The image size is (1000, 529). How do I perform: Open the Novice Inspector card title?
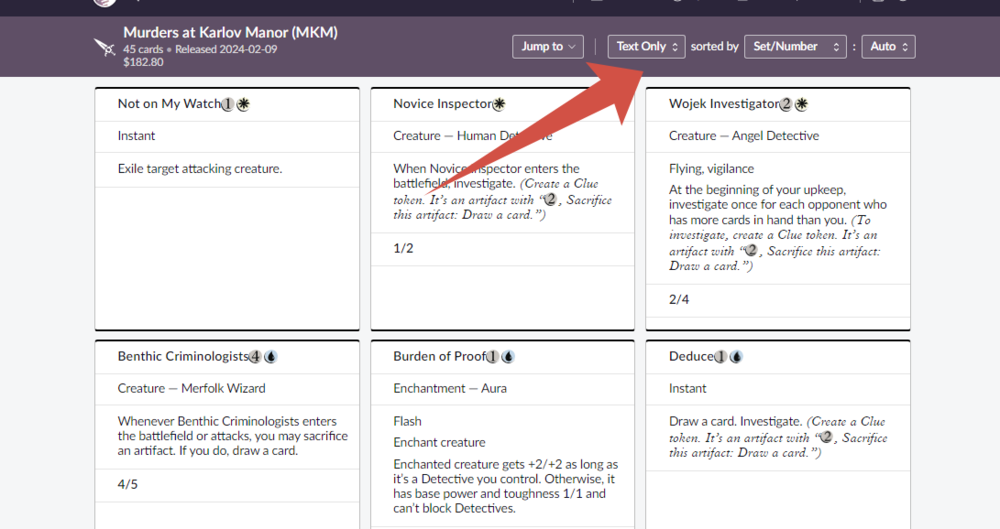tap(442, 104)
